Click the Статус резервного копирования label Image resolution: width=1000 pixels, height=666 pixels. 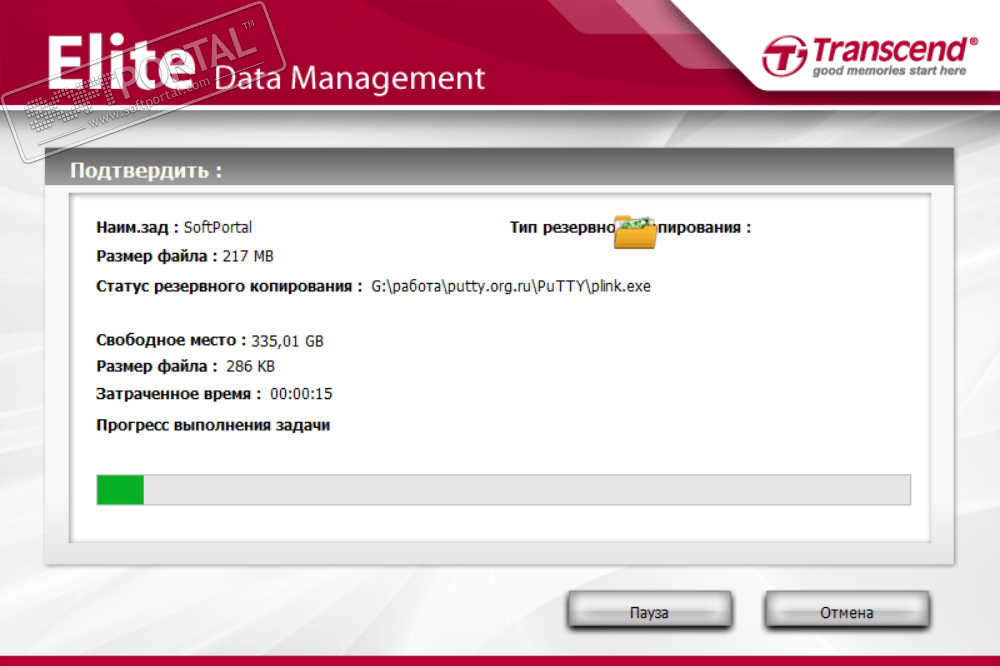(229, 286)
